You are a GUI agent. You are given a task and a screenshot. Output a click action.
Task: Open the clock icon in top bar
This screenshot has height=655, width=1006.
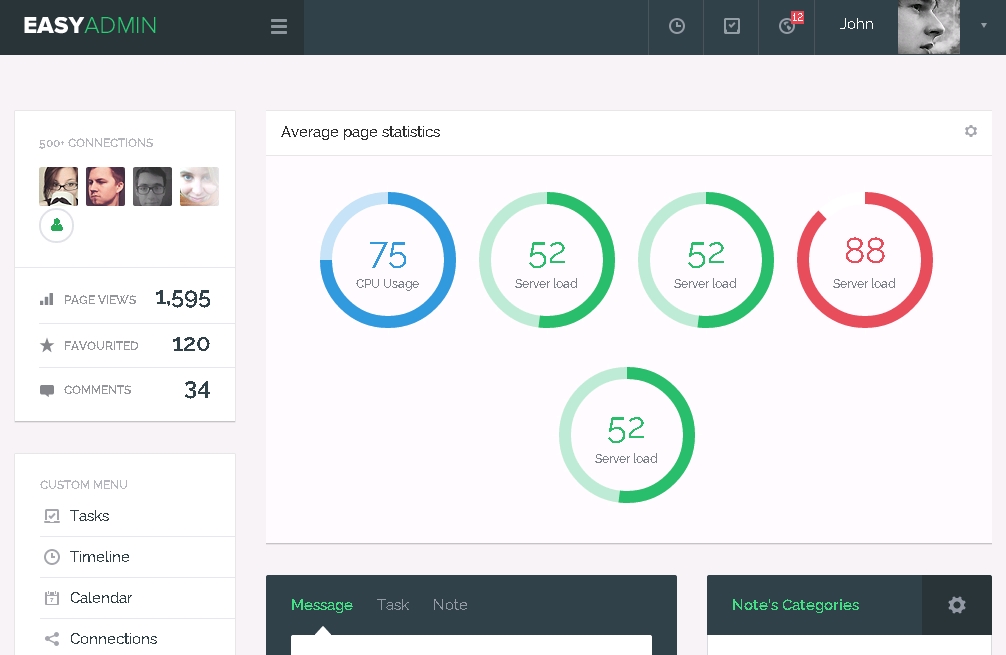(677, 27)
